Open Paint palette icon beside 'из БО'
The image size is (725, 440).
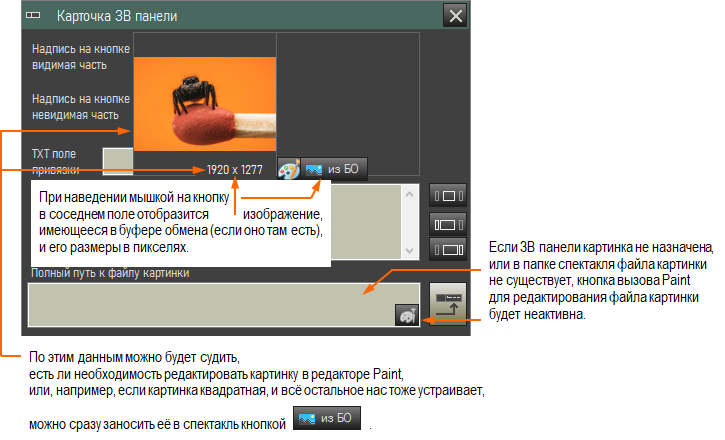[289, 169]
